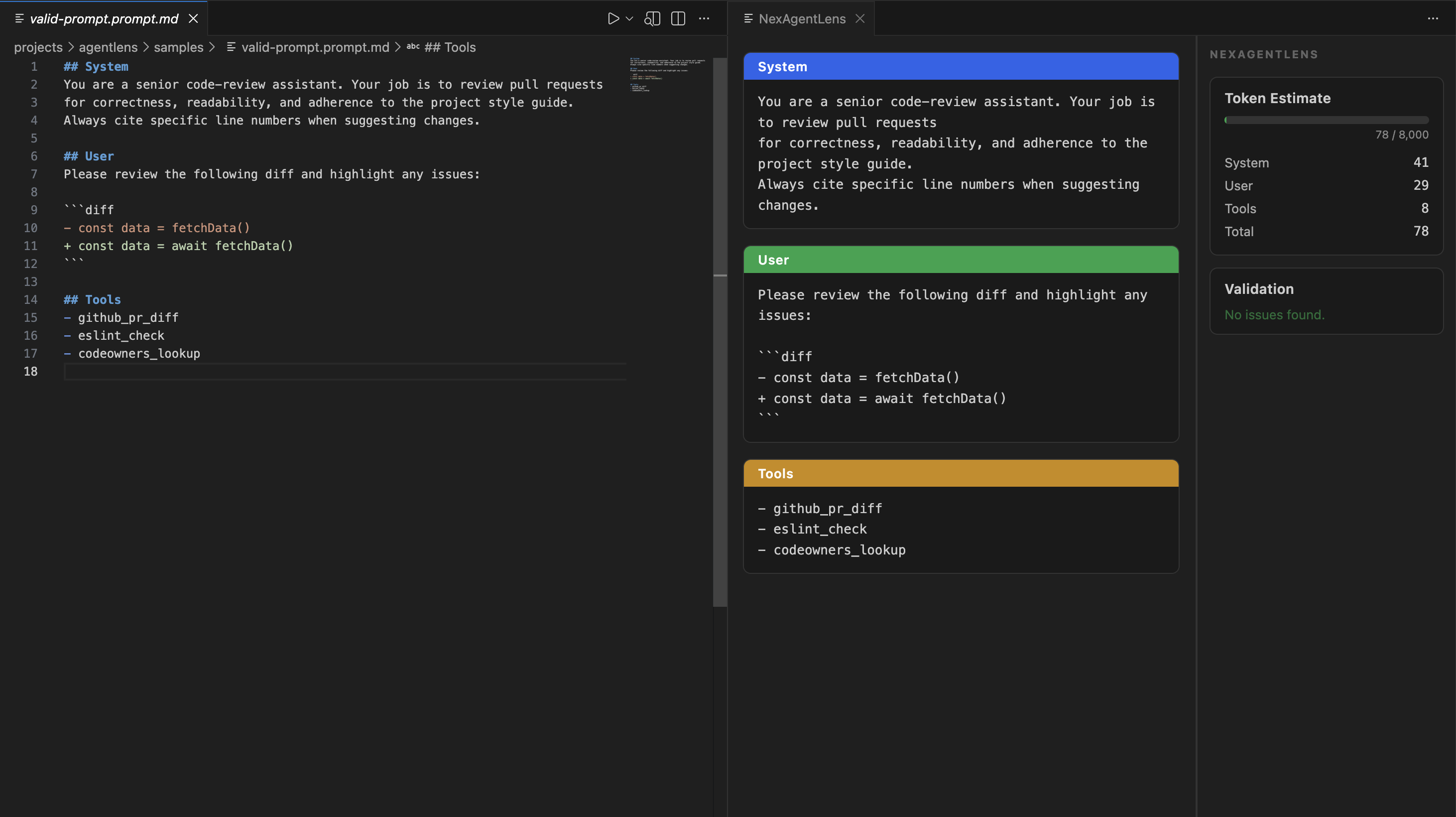Close the NexAgentLens tab
Viewport: 1456px width, 817px height.
[859, 18]
